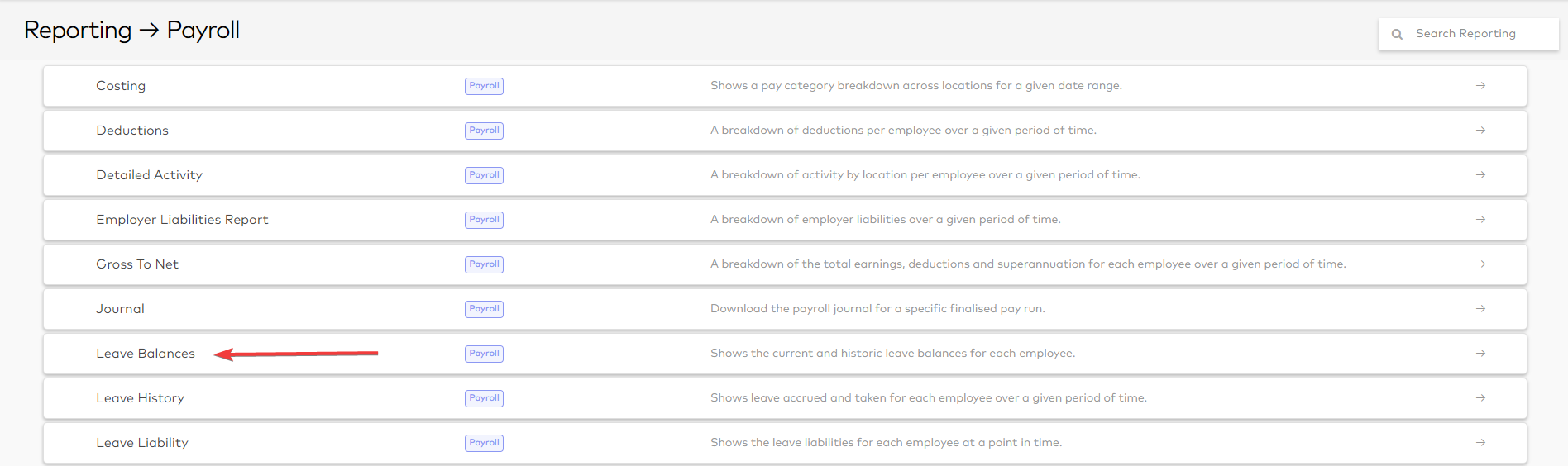Click the Reporting → Payroll page heading
This screenshot has width=1568, height=466.
click(x=131, y=31)
